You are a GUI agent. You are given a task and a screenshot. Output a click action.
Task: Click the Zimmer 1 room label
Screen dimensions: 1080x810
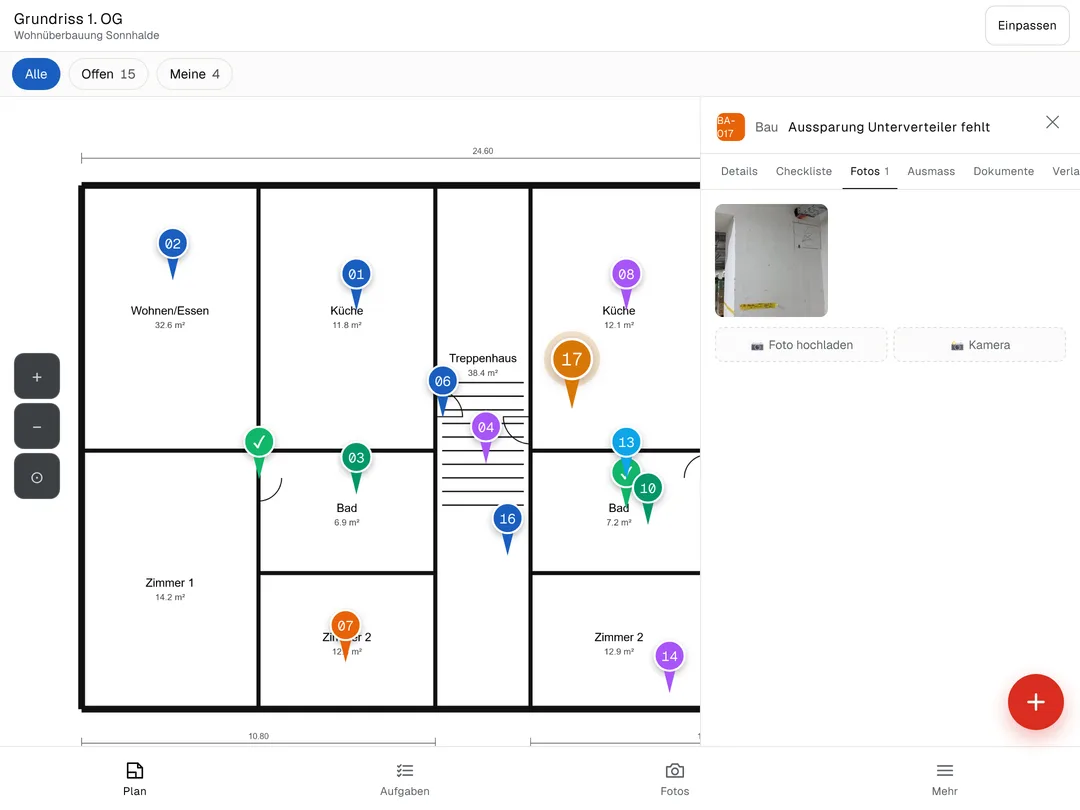pos(169,583)
